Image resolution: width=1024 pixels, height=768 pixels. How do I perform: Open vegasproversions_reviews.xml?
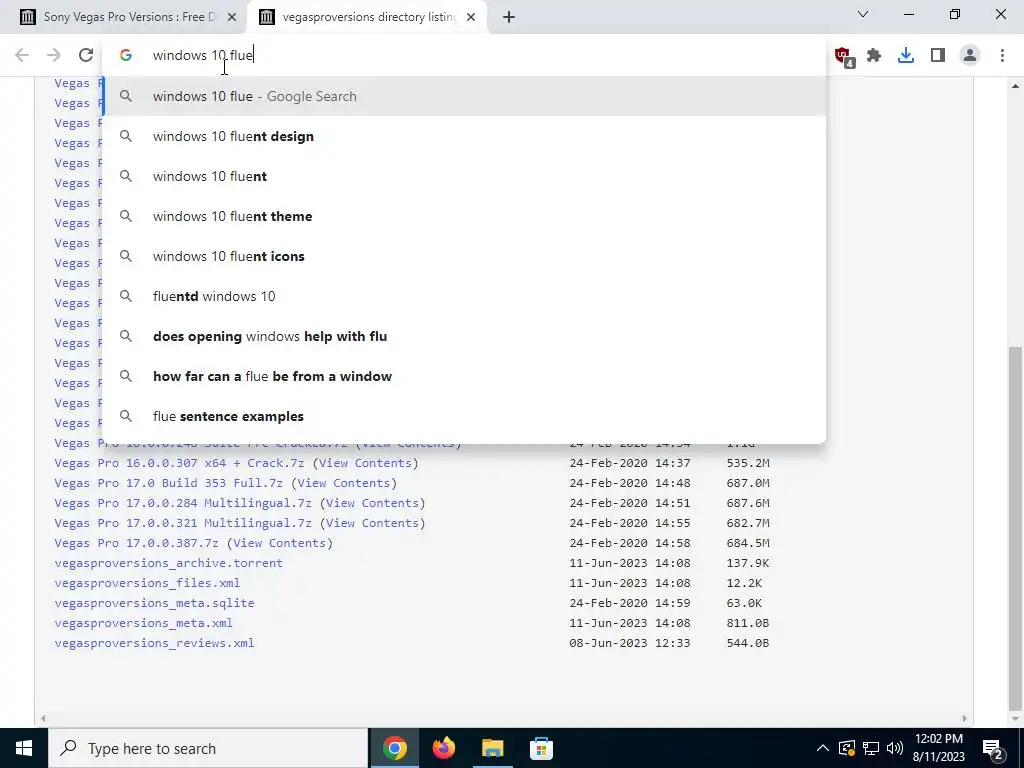click(x=154, y=643)
